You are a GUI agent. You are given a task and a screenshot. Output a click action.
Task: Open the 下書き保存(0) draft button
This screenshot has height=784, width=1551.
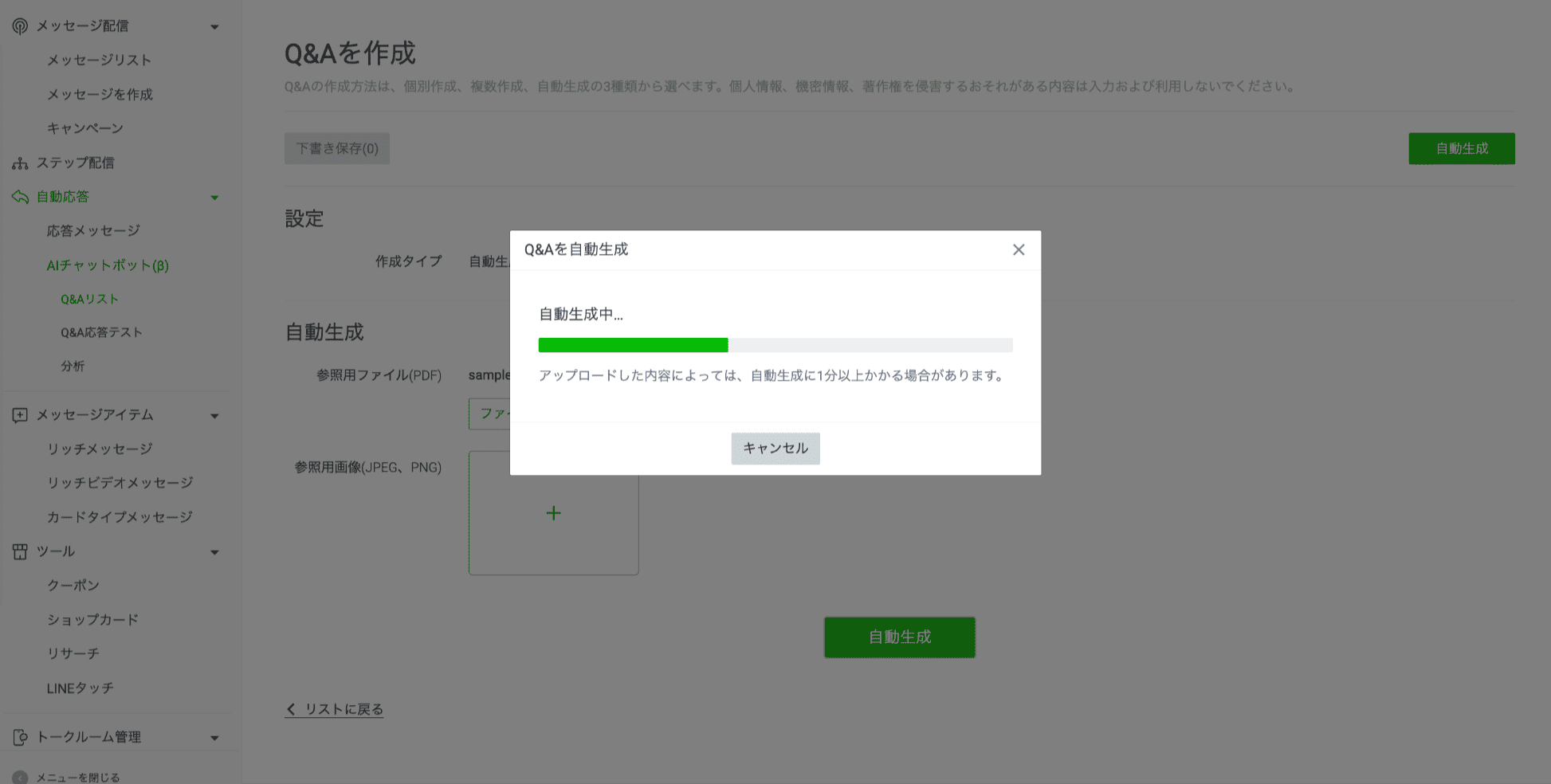tap(336, 148)
